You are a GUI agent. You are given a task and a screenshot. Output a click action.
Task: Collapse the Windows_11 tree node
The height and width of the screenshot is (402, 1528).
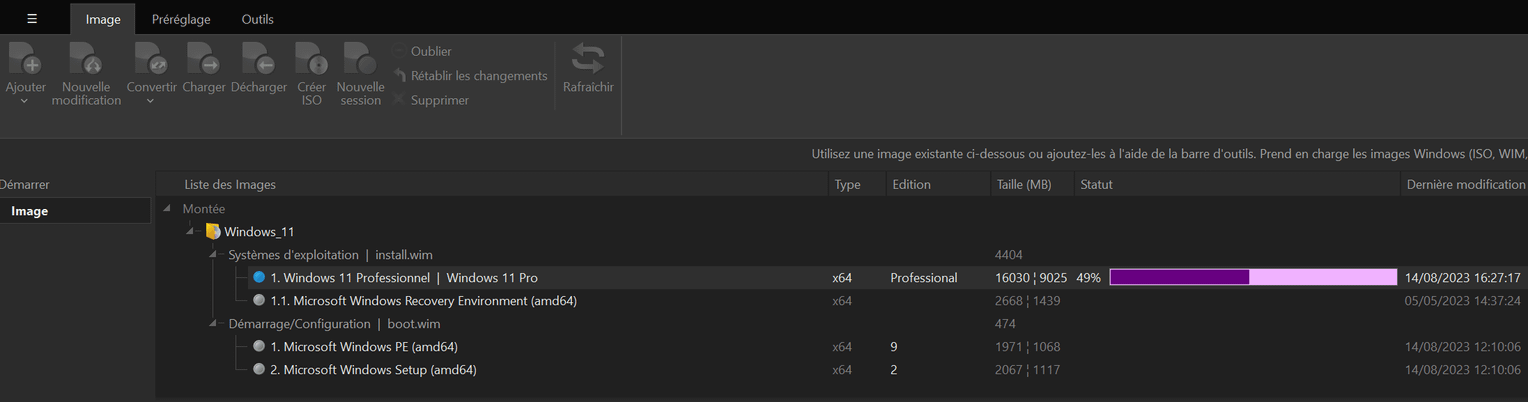(x=190, y=232)
